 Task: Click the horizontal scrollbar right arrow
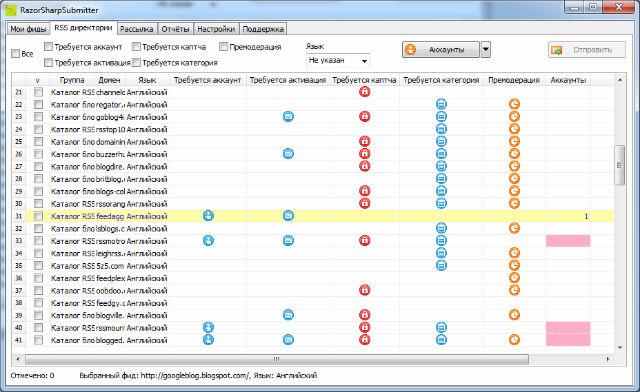608,359
